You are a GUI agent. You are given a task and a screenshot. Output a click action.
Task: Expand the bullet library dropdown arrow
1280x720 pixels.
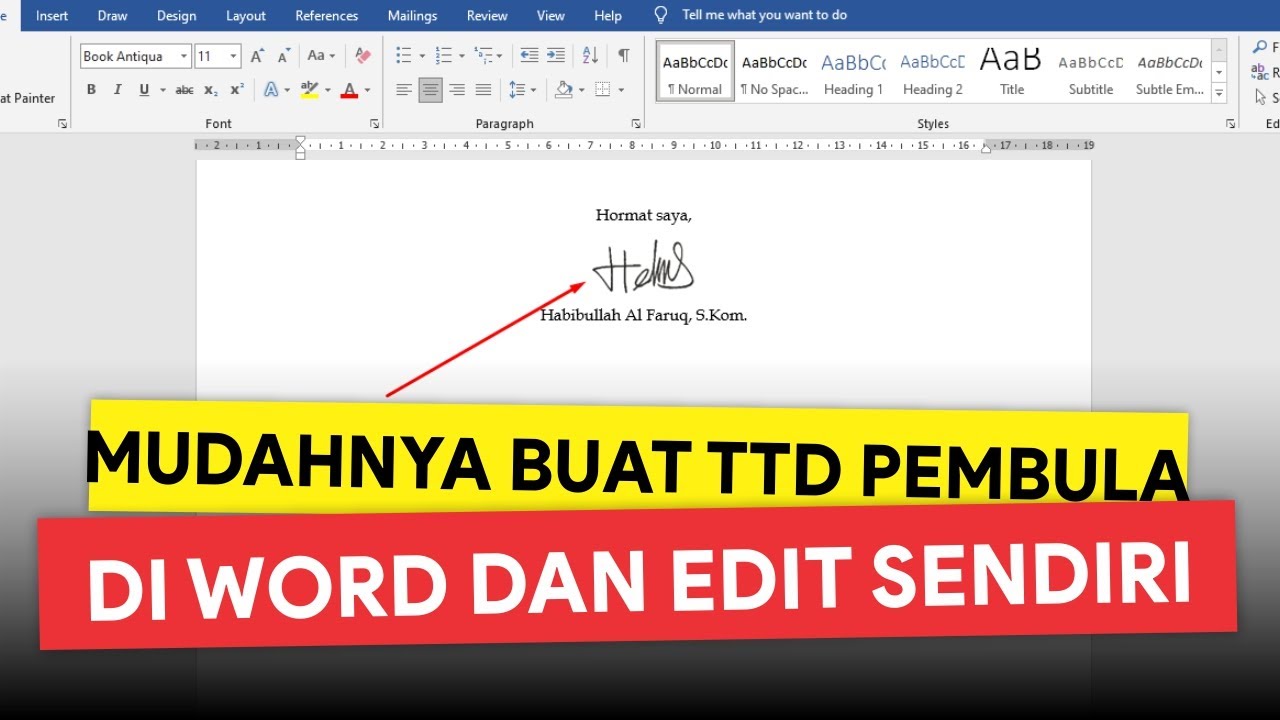click(x=421, y=56)
